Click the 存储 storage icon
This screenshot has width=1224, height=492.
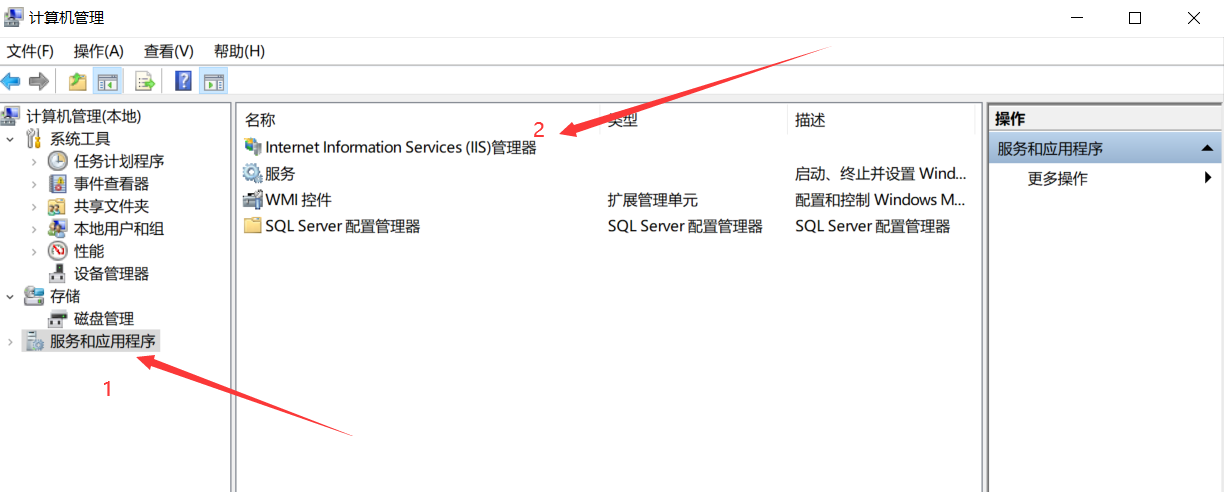click(x=35, y=296)
